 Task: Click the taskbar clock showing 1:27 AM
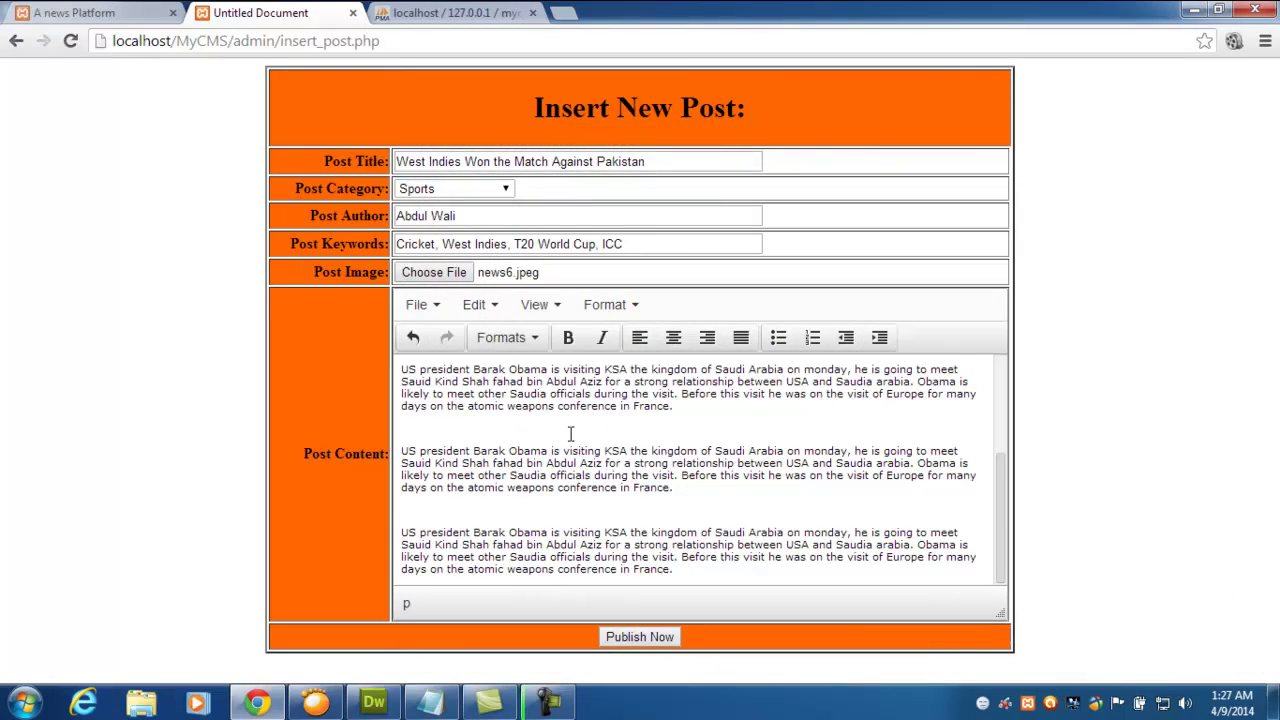pos(1232,703)
